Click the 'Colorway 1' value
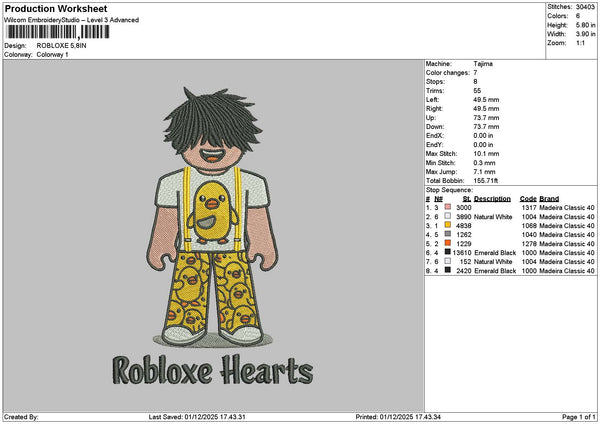Viewport: 600px width, 424px height. tap(52, 55)
